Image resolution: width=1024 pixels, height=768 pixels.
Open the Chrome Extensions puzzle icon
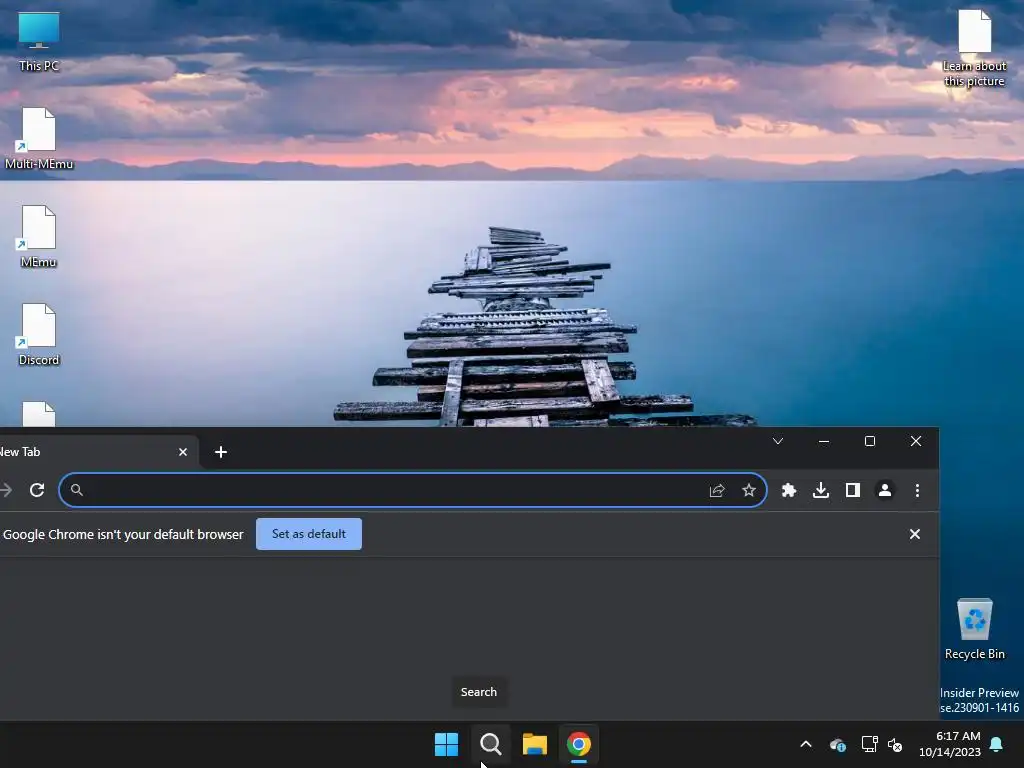(x=789, y=490)
